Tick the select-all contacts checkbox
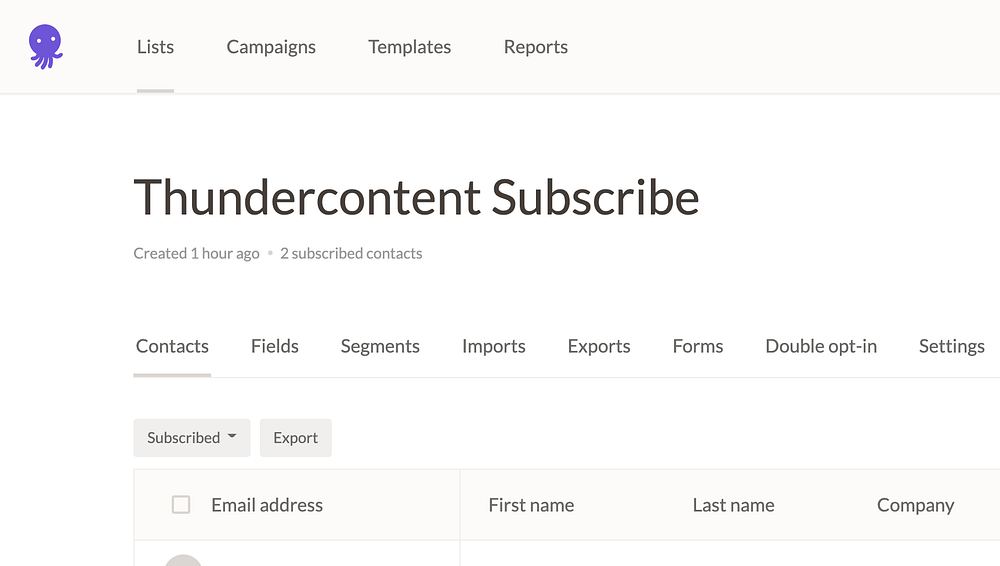 181,505
